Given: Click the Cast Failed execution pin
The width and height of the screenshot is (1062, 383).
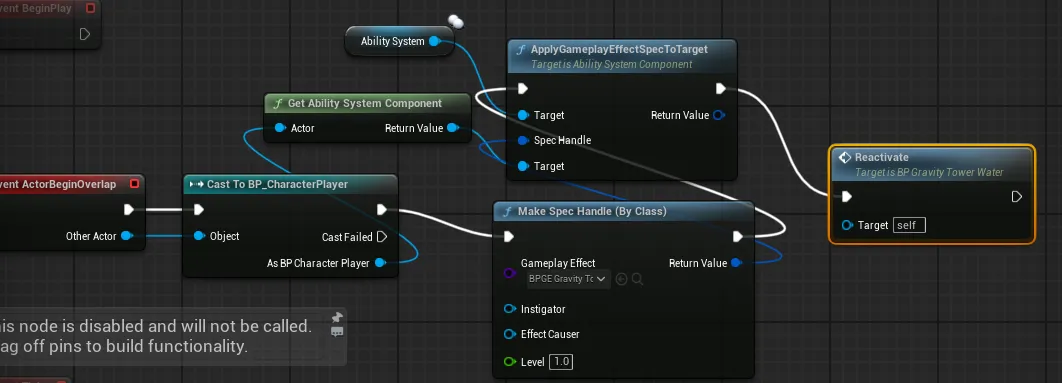Looking at the screenshot, I should click(x=381, y=237).
